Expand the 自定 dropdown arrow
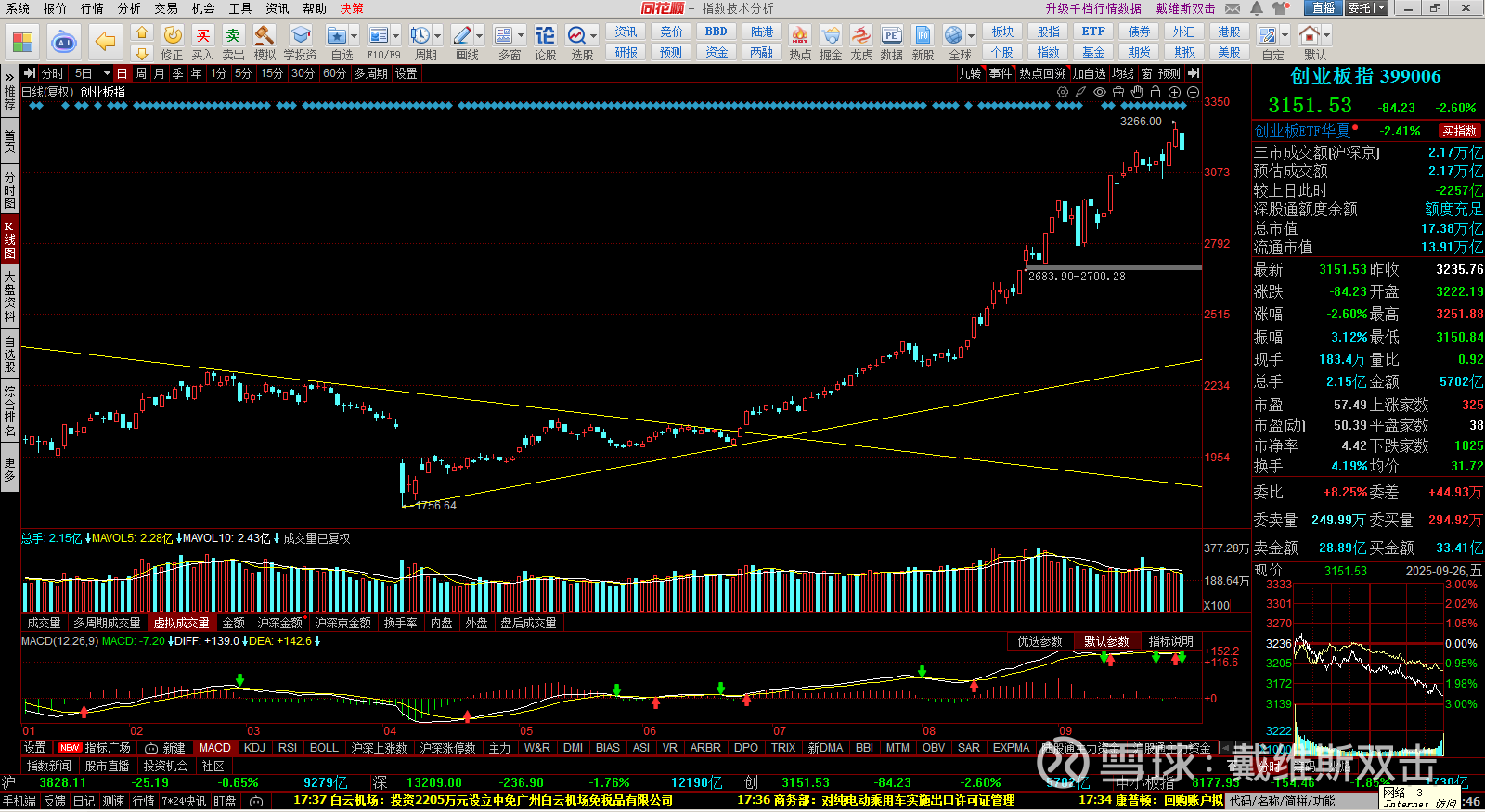Viewport: 1485px width, 812px height. 1285,35
